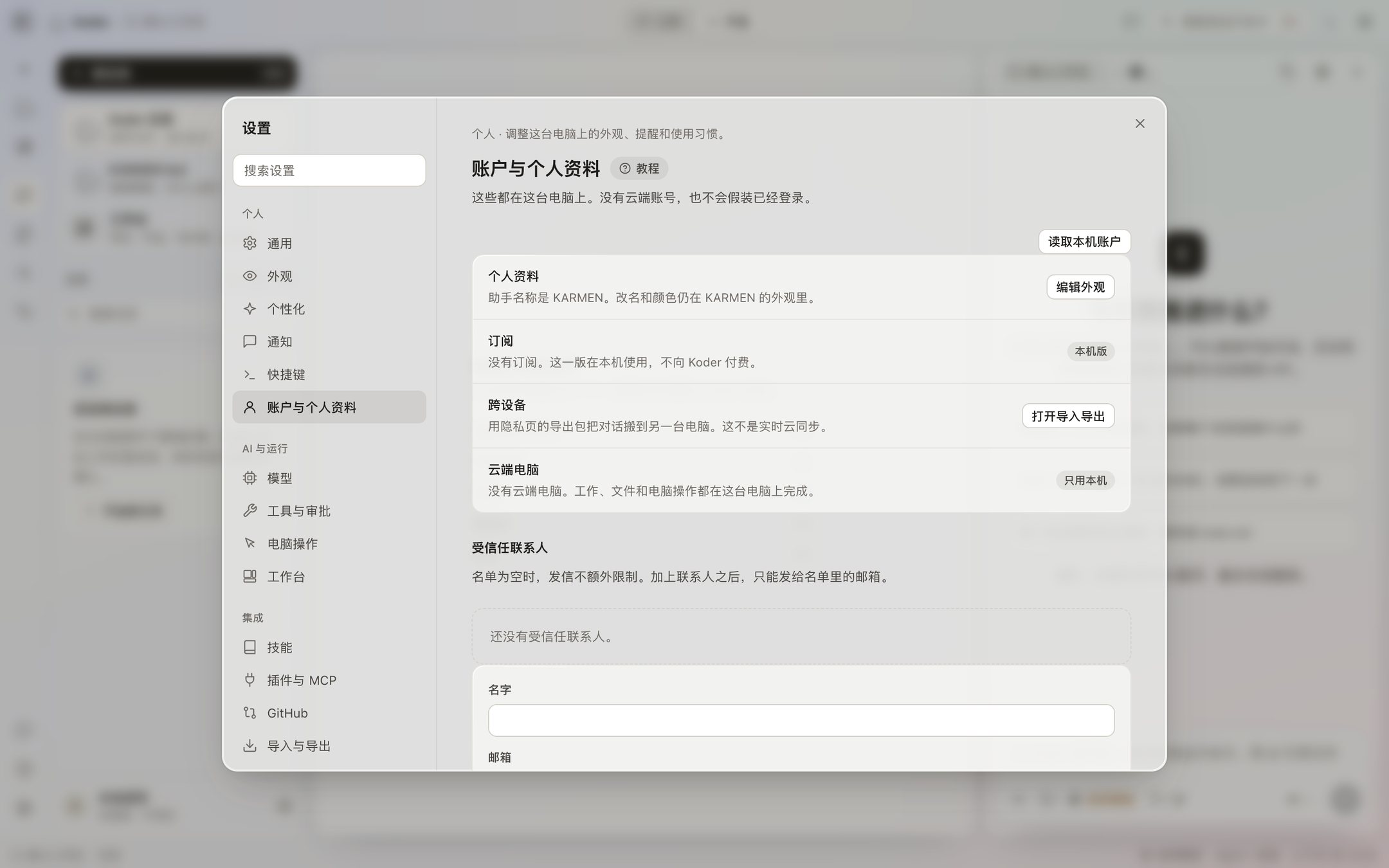Screen dimensions: 1389x868
Task: Click the 还没有受信任联系人 empty notice
Action: coord(801,637)
